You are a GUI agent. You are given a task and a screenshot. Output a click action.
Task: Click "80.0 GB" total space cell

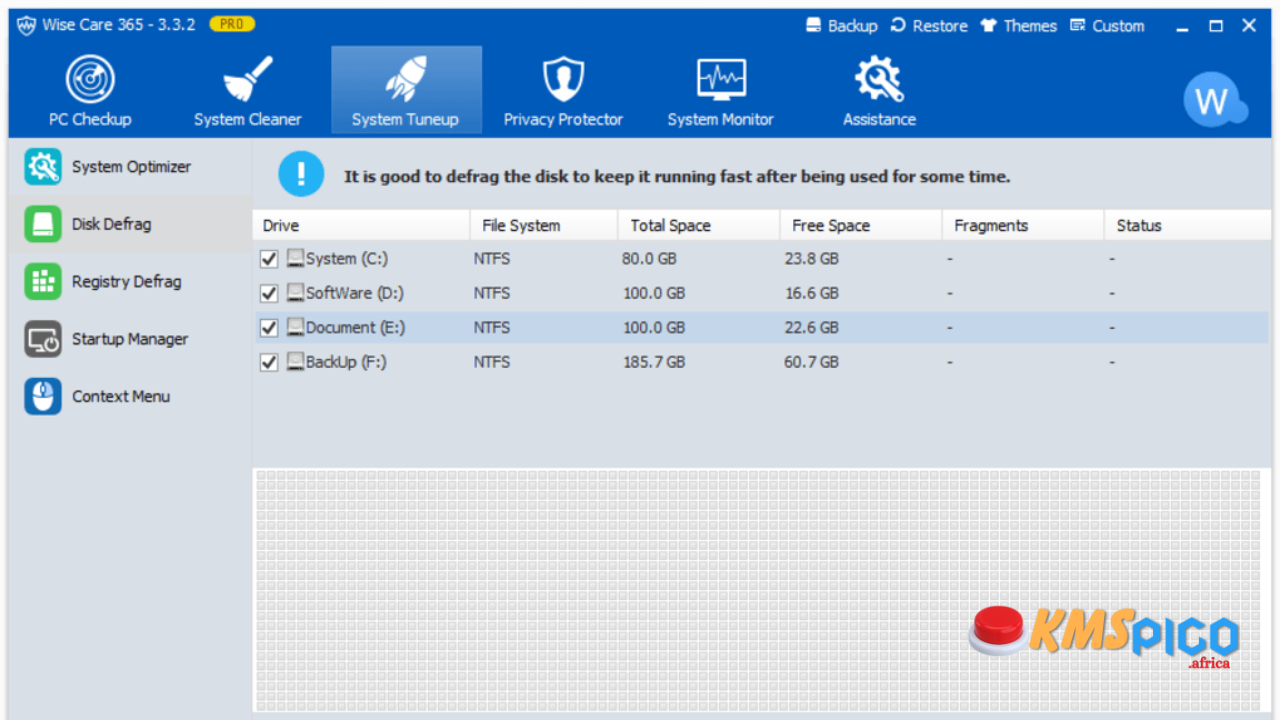[649, 259]
